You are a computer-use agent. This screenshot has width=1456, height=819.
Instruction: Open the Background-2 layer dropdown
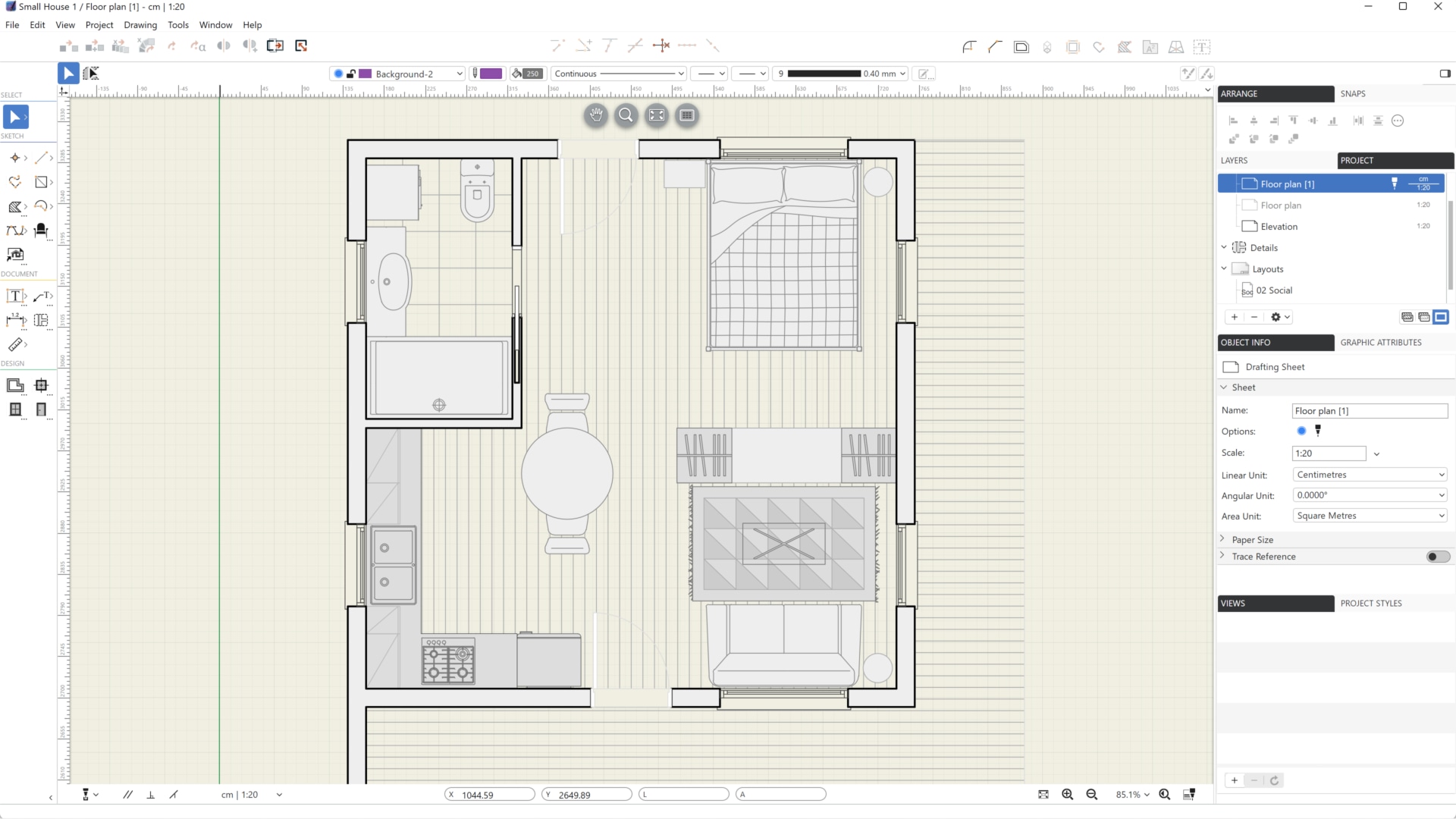tap(459, 74)
